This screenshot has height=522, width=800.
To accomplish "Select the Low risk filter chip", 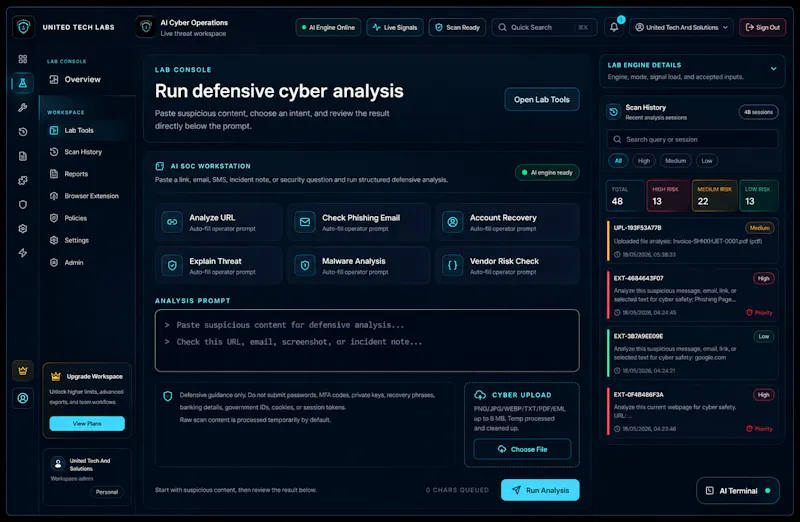I will [x=707, y=161].
